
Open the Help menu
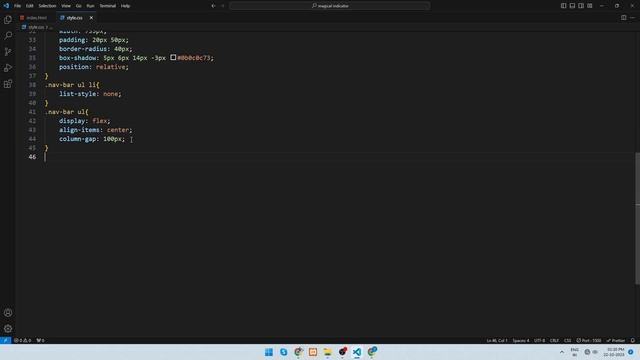click(x=125, y=6)
